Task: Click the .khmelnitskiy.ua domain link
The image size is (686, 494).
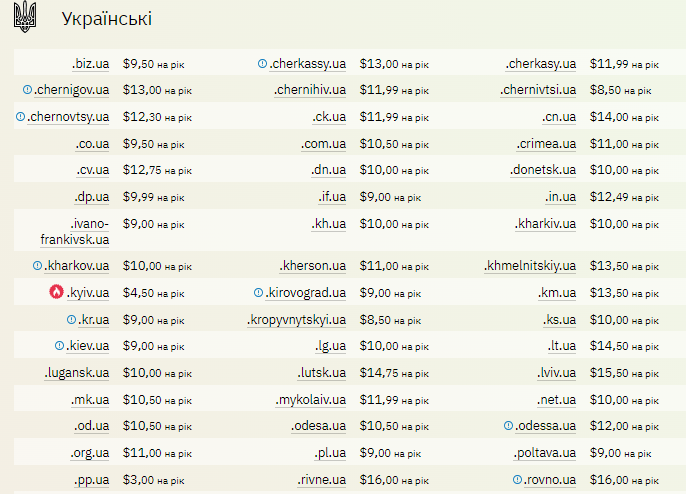Action: [x=530, y=266]
